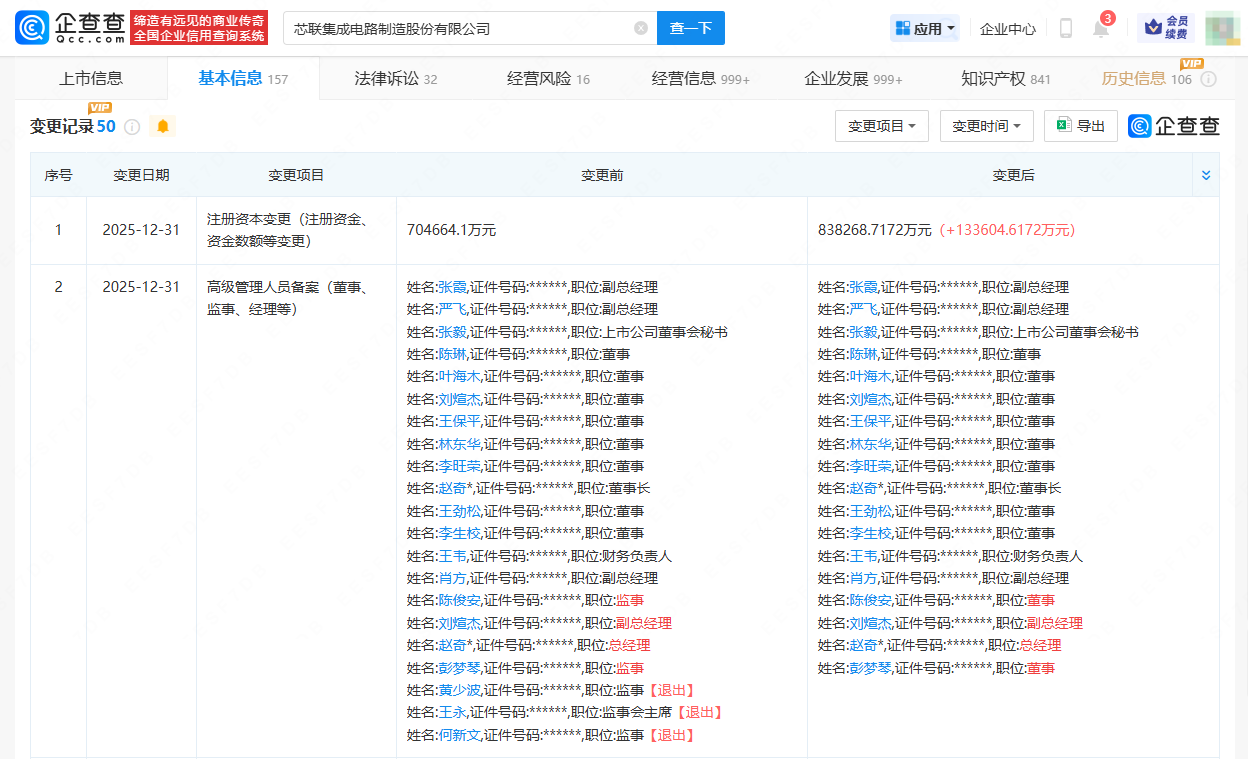Open the mobile phone app icon
Viewport: 1248px width, 759px height.
pyautogui.click(x=1066, y=29)
